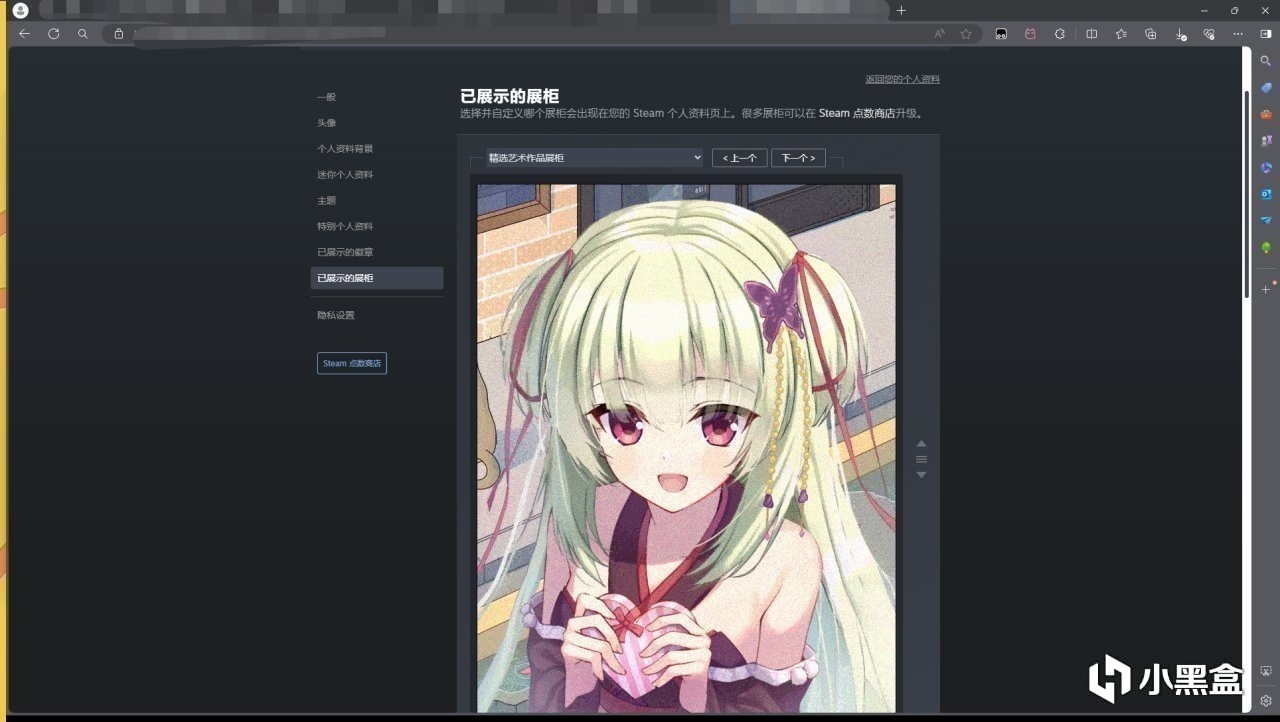Click the 已展示的展柜 page heading

(510, 96)
